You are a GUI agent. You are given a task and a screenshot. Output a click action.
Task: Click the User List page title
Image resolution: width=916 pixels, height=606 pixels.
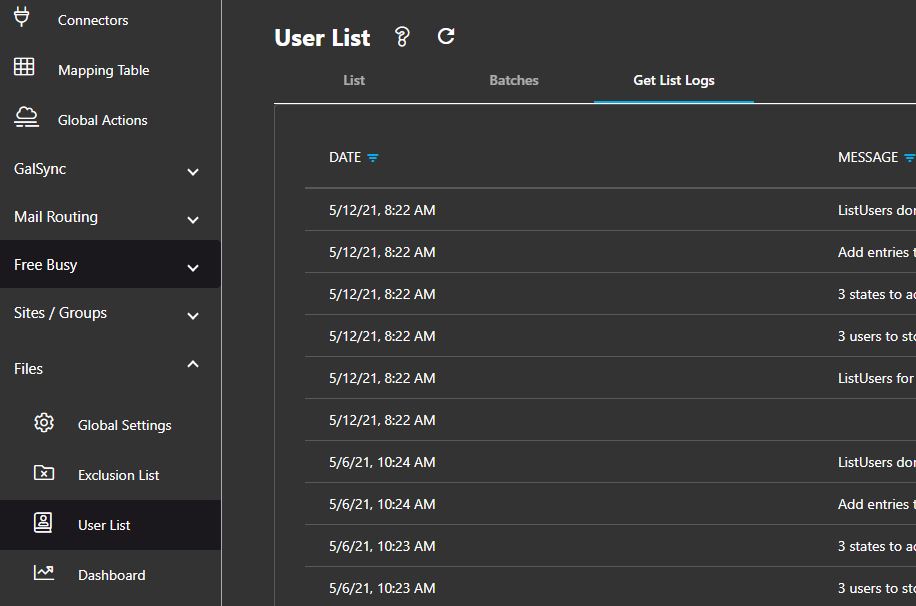pyautogui.click(x=322, y=38)
